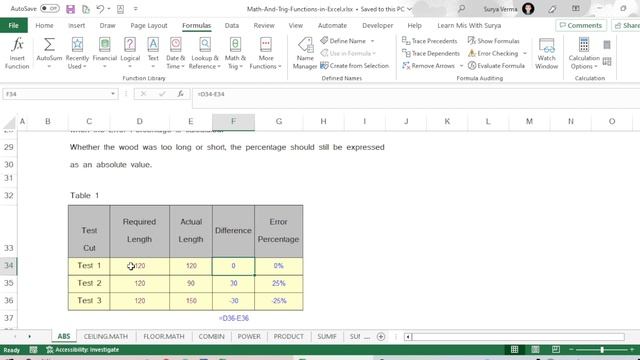
Task: Open Use in Formula dropdown
Action: click(x=348, y=53)
